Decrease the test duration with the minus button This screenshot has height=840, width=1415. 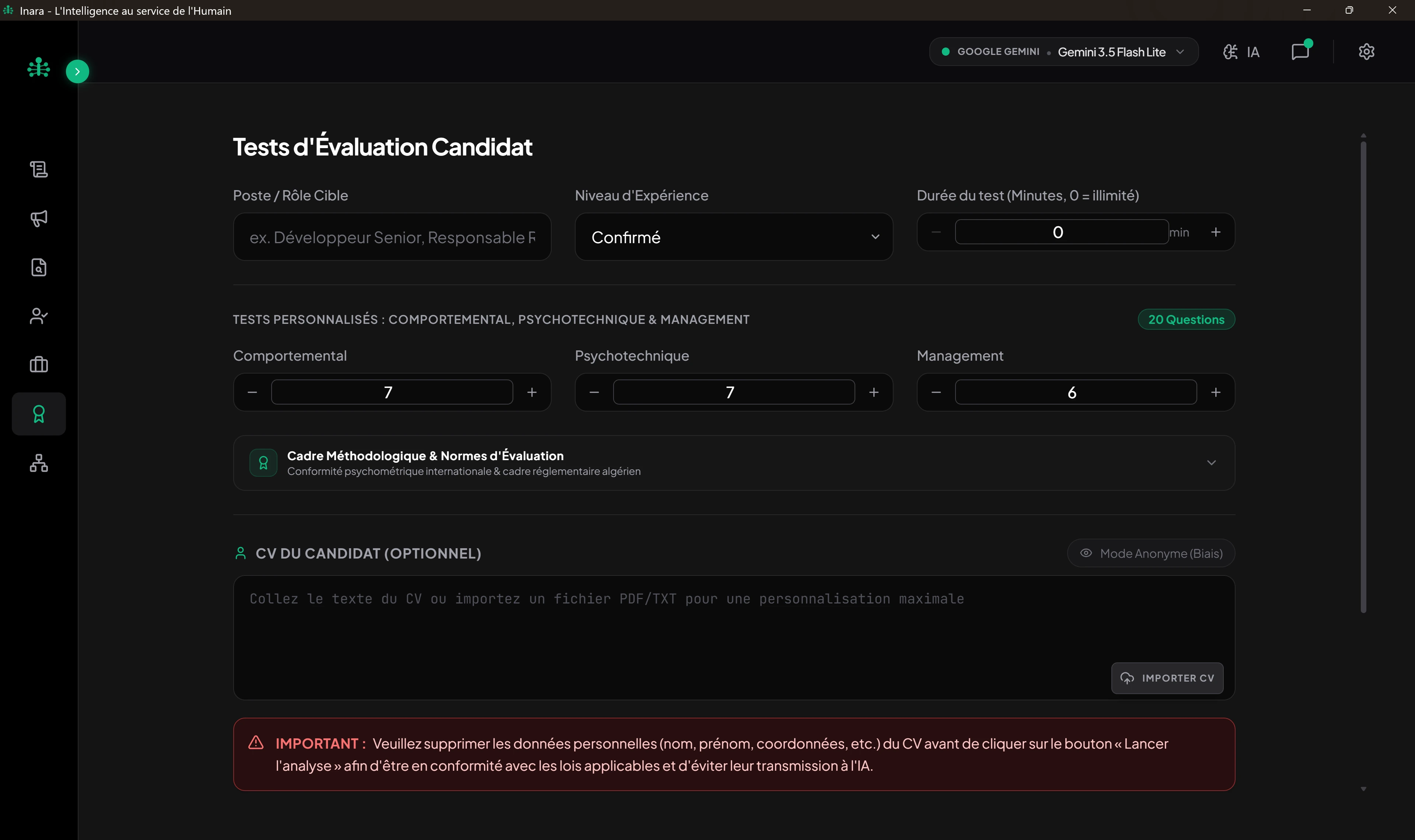936,232
